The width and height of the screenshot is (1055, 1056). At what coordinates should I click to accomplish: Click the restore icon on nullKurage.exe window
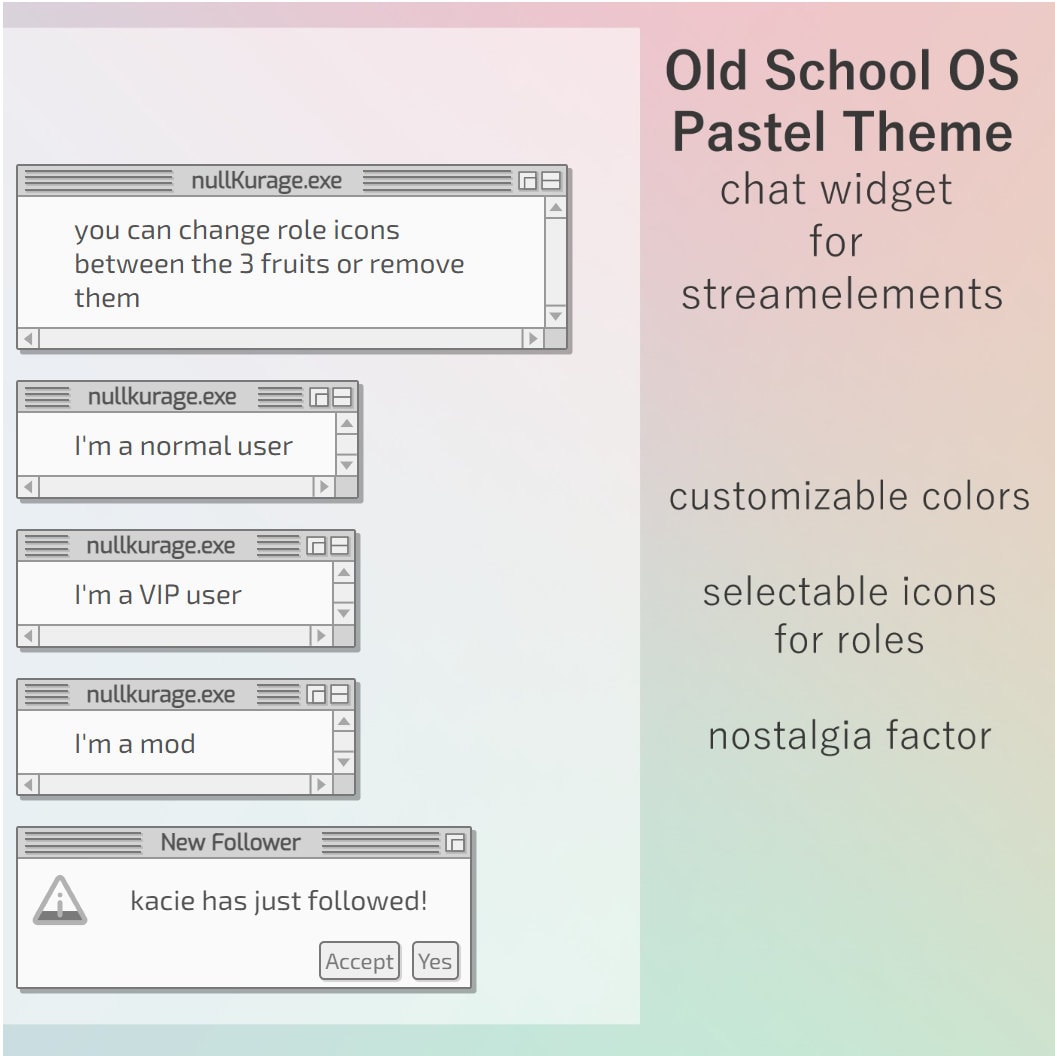tap(527, 180)
